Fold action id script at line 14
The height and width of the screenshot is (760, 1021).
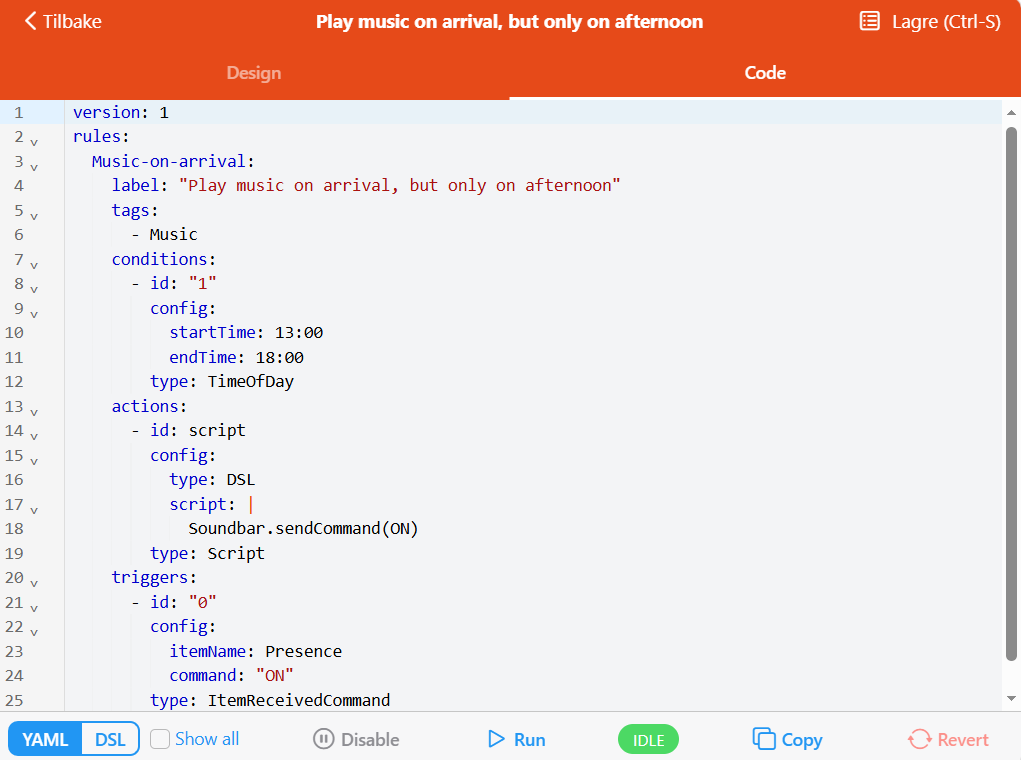coord(34,436)
